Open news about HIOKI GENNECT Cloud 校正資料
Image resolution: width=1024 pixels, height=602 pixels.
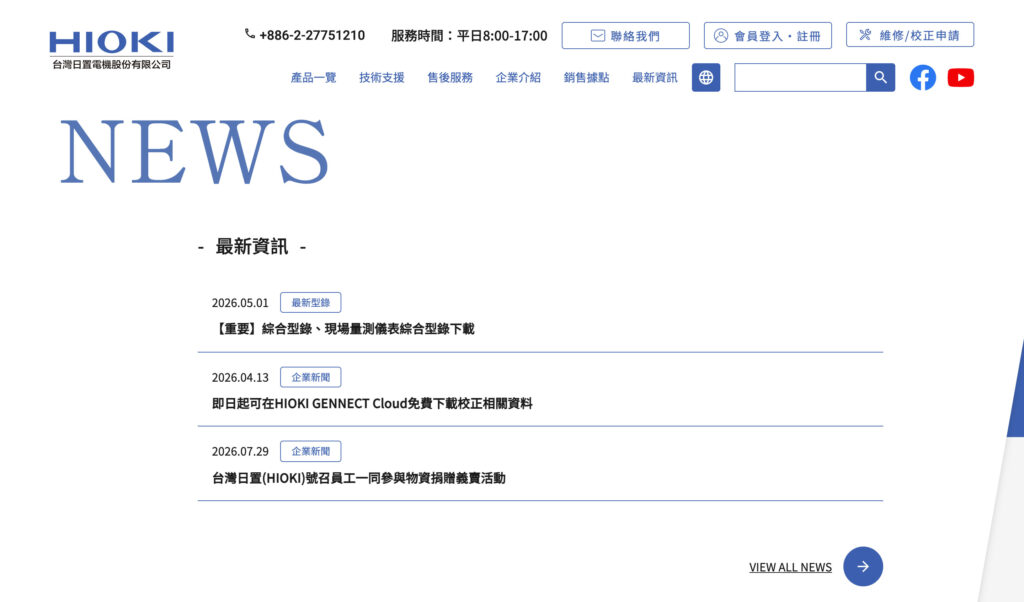tap(372, 404)
